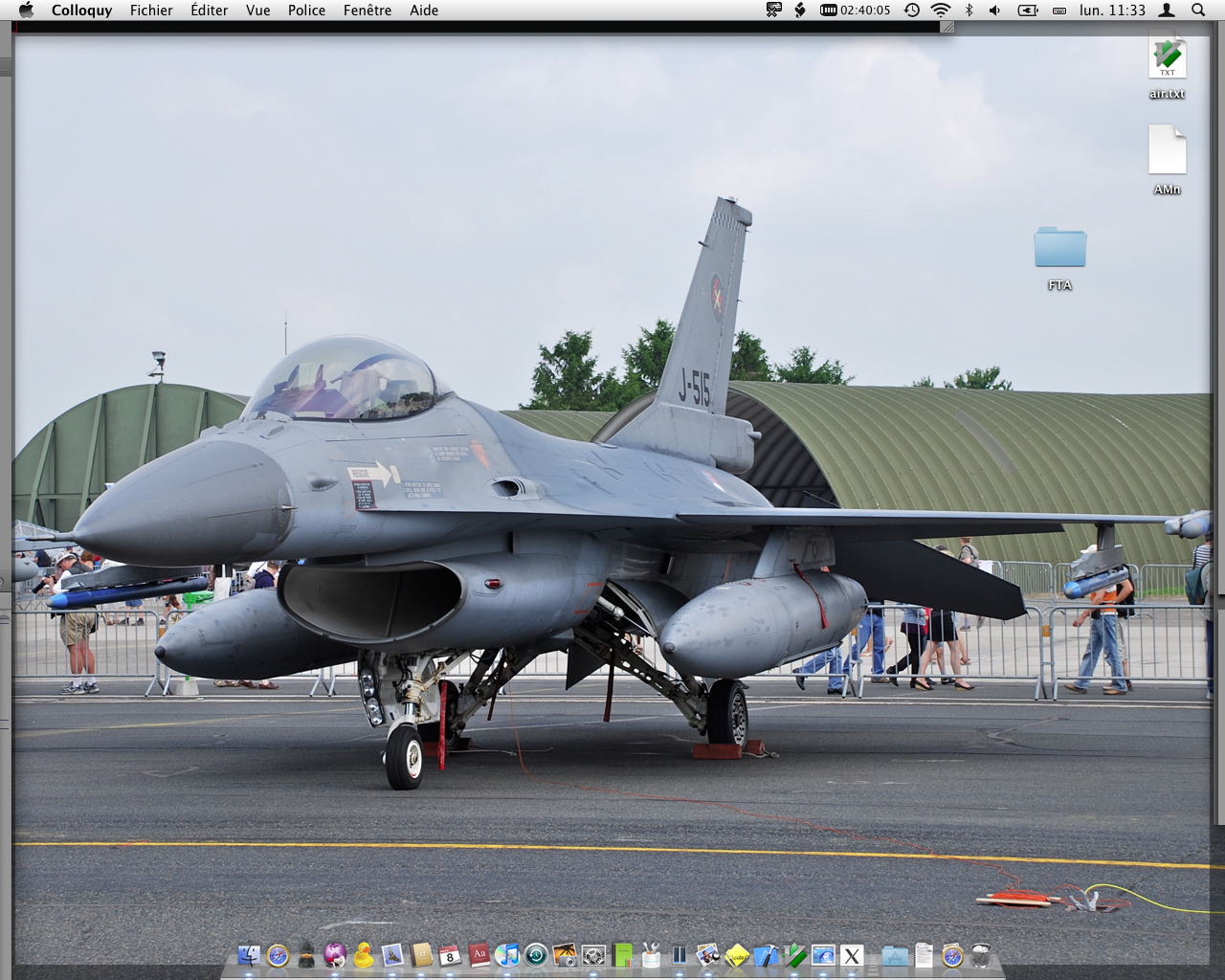Open the Cyberduck yellow duck app

tap(364, 954)
